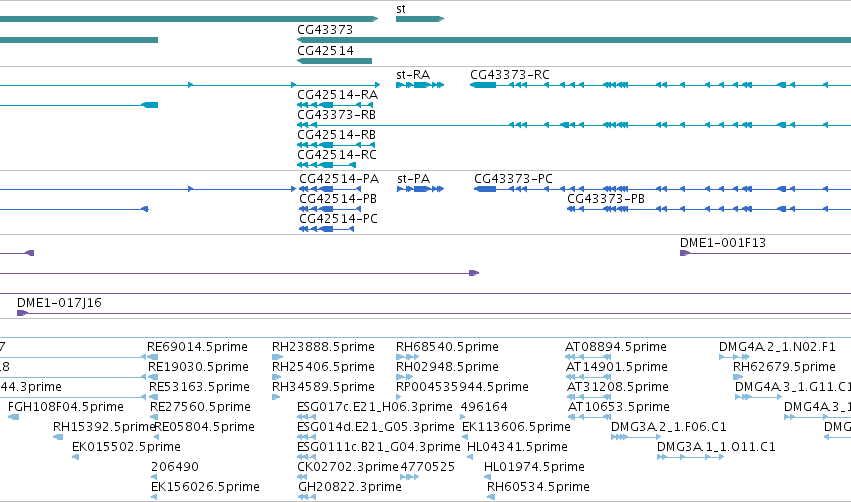Select the CG43373-PC protein label
Screen dimensions: 851x502
click(x=513, y=179)
